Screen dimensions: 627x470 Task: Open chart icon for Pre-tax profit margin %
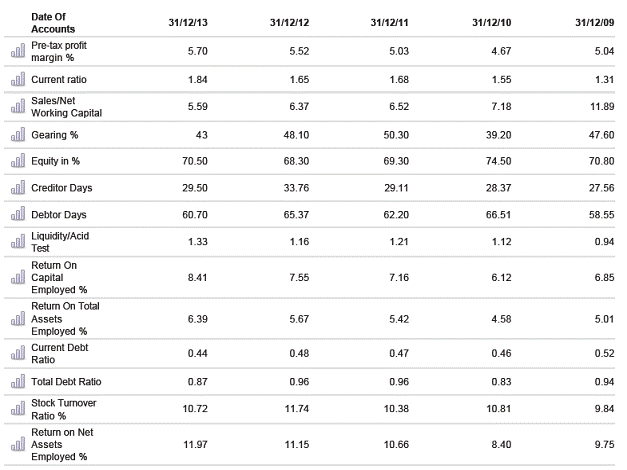pyautogui.click(x=17, y=51)
